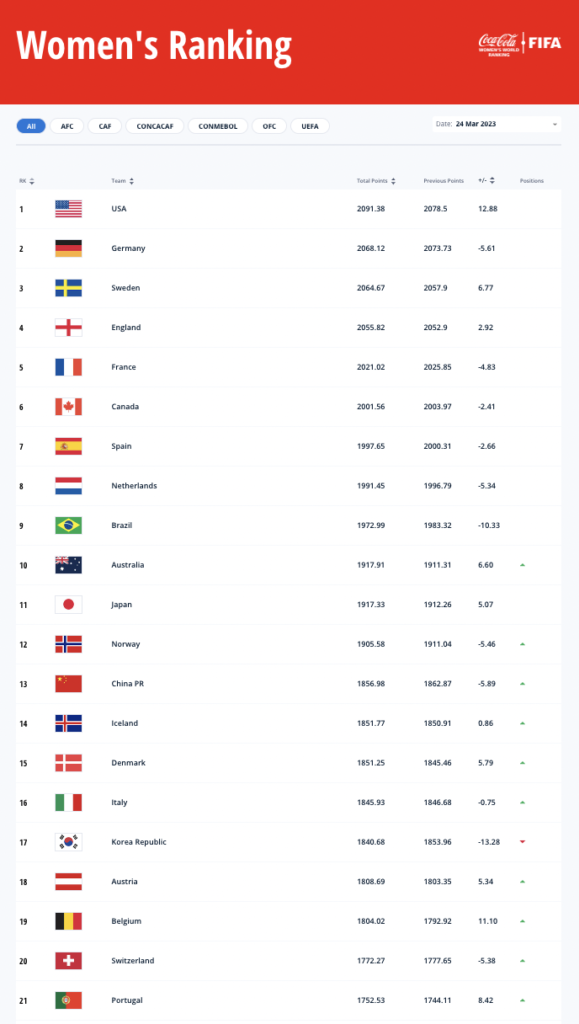Sort table by Total Points arrows
This screenshot has width=579, height=1024.
(393, 181)
